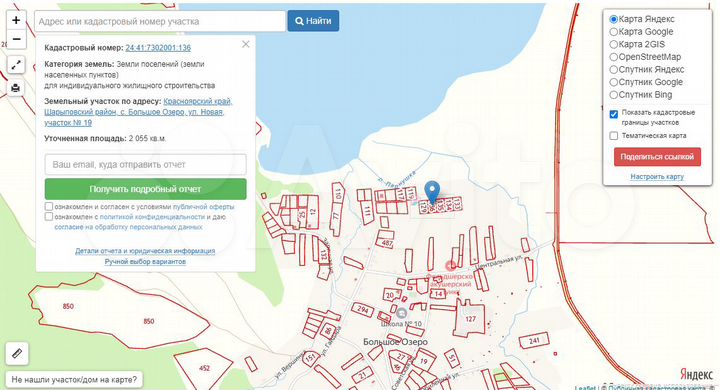Click the blue map pin marker
The image size is (720, 390).
tap(432, 192)
